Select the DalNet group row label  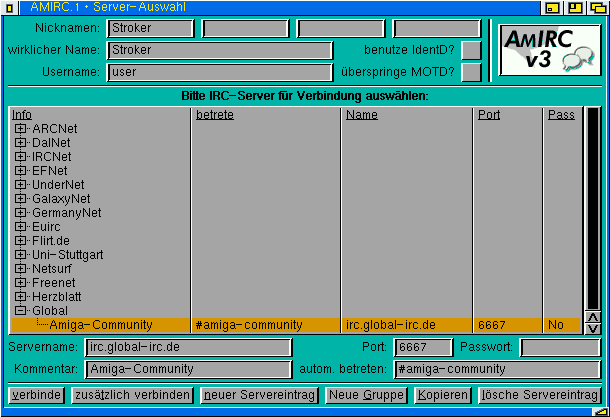coord(51,143)
